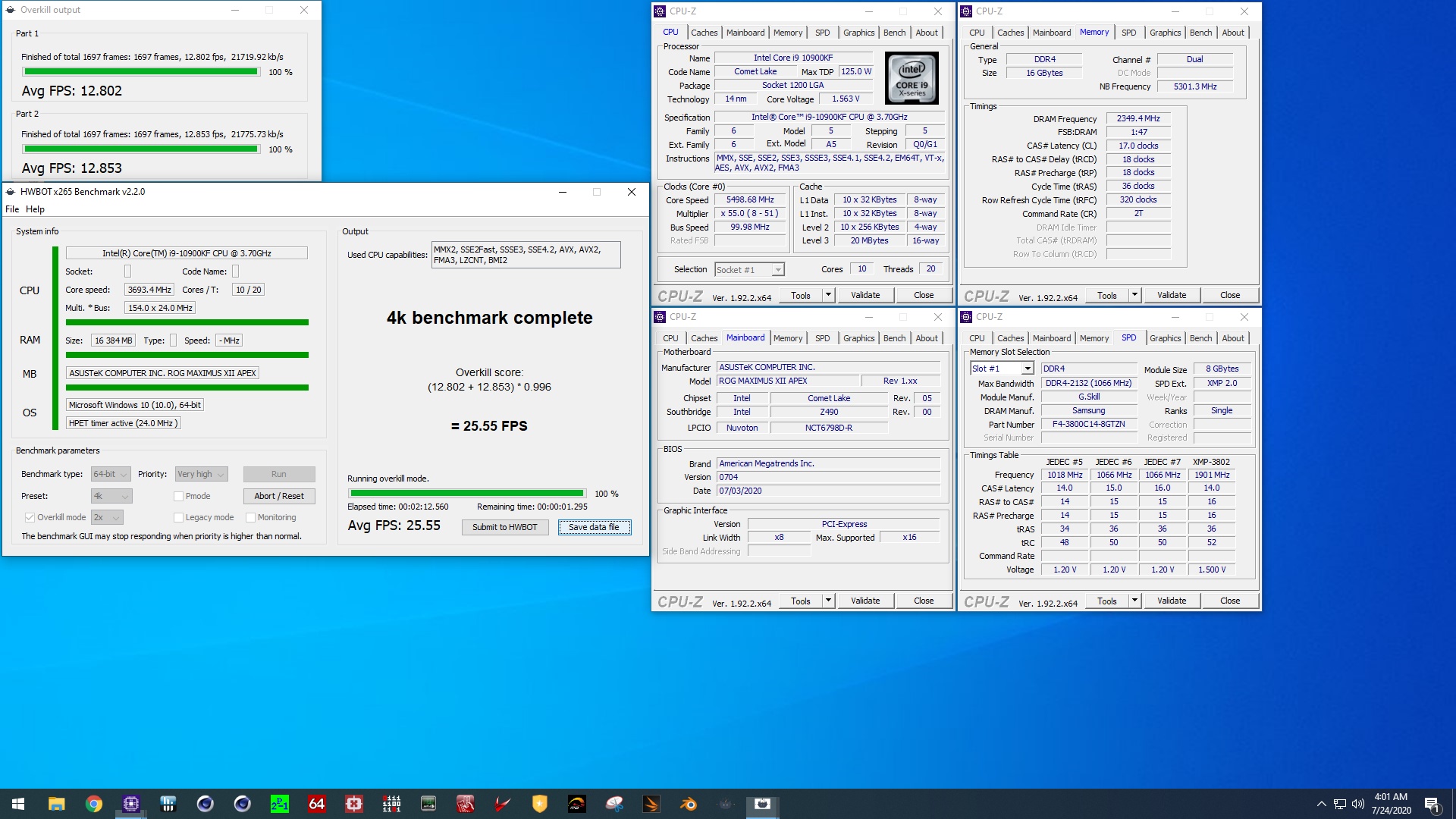Image resolution: width=1456 pixels, height=819 pixels.
Task: Open the Preset 4k dropdown
Action: click(111, 496)
